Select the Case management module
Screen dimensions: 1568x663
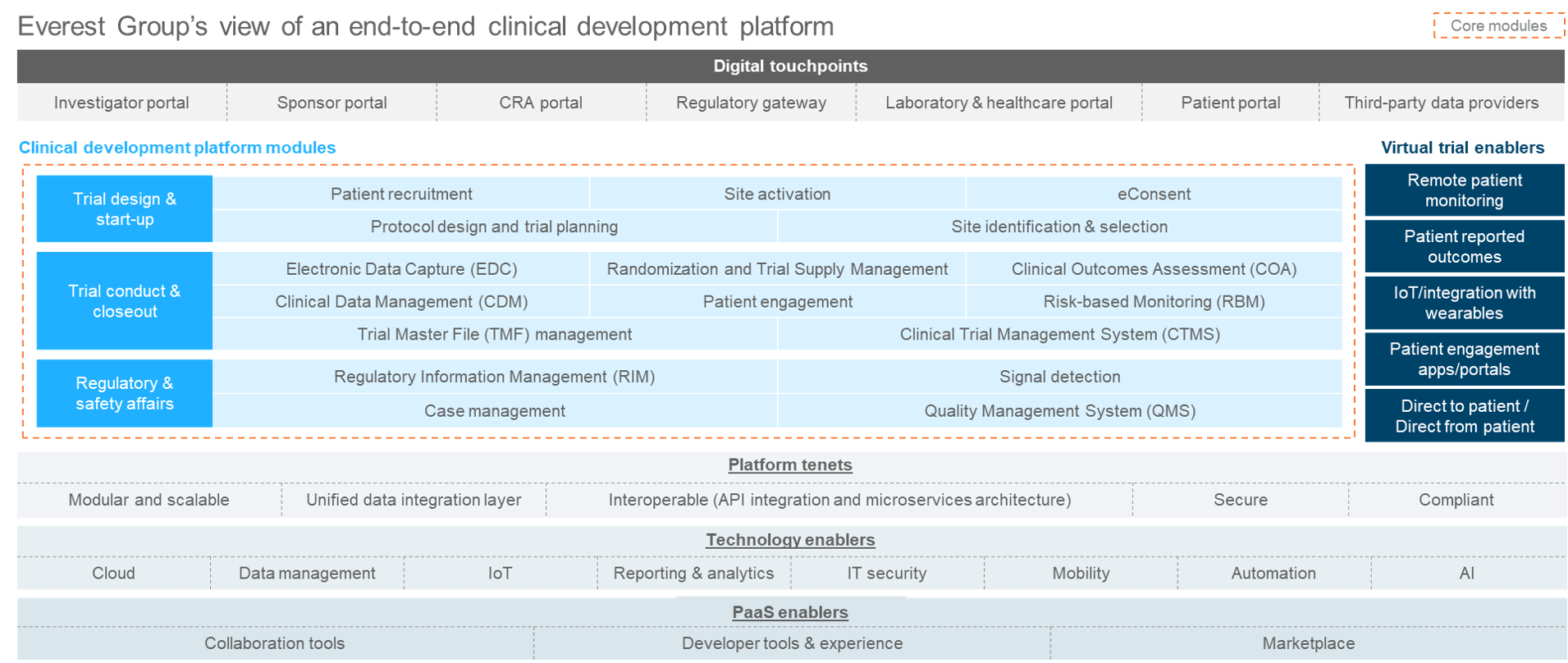[x=495, y=411]
